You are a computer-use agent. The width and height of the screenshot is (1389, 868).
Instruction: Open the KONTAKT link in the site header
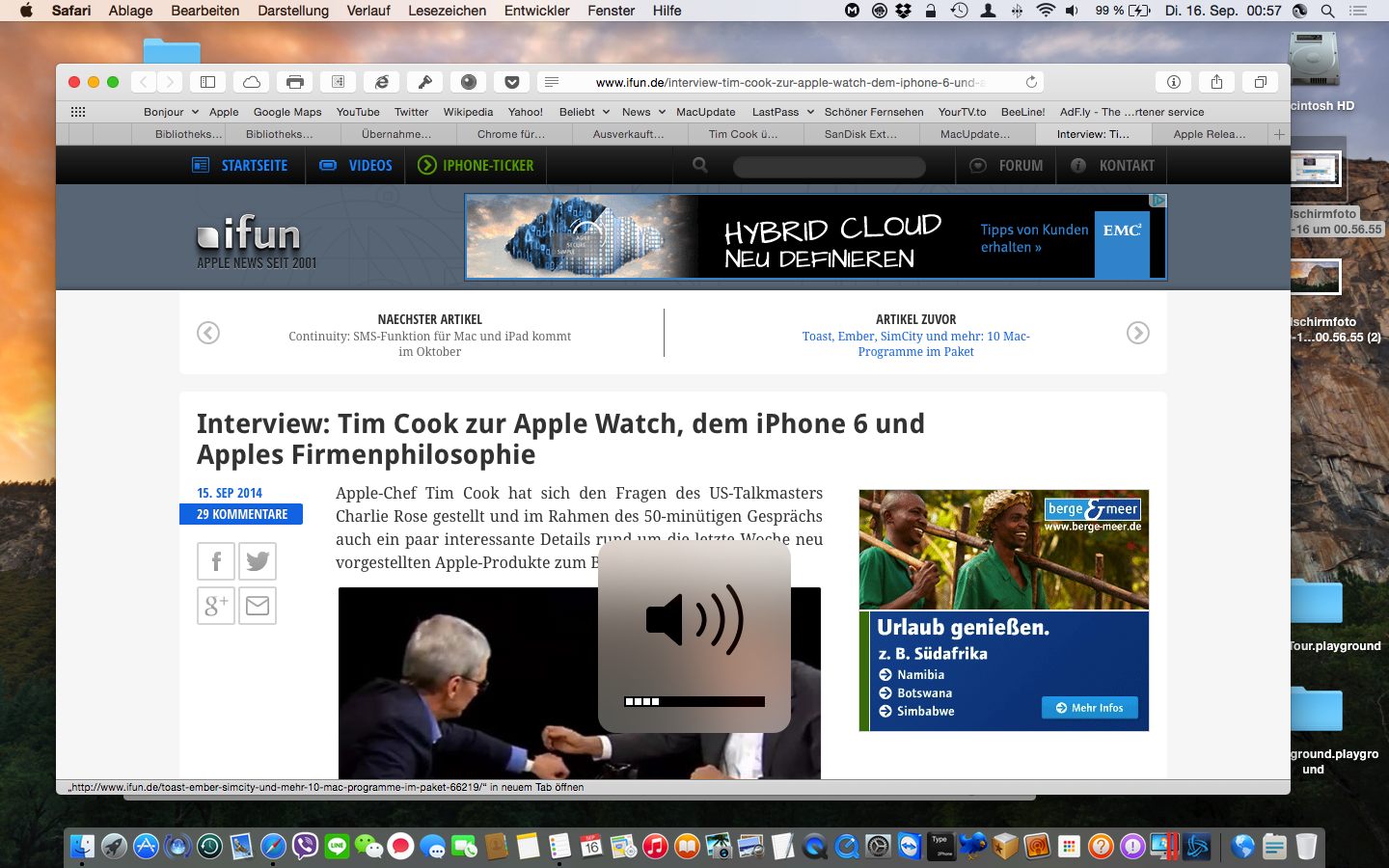1112,165
